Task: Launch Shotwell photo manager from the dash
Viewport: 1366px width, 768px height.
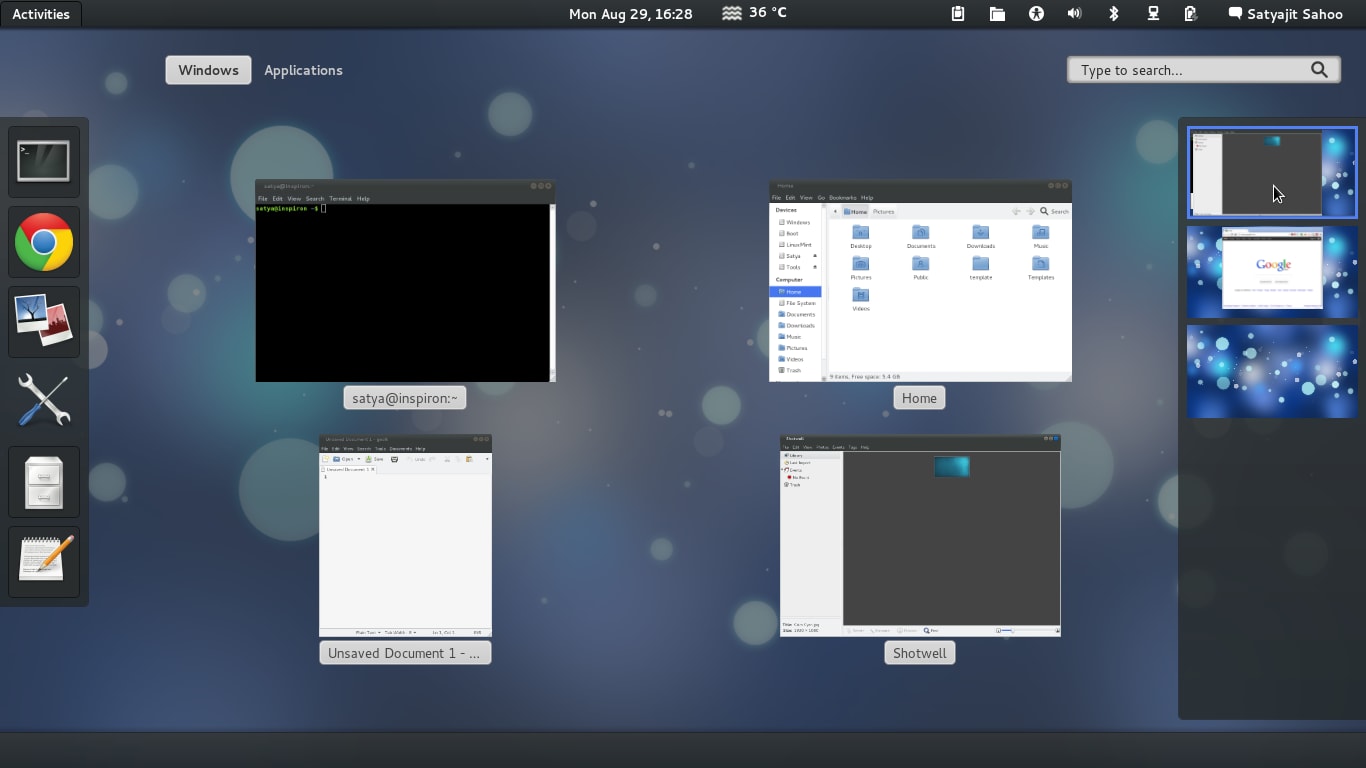Action: tap(44, 322)
